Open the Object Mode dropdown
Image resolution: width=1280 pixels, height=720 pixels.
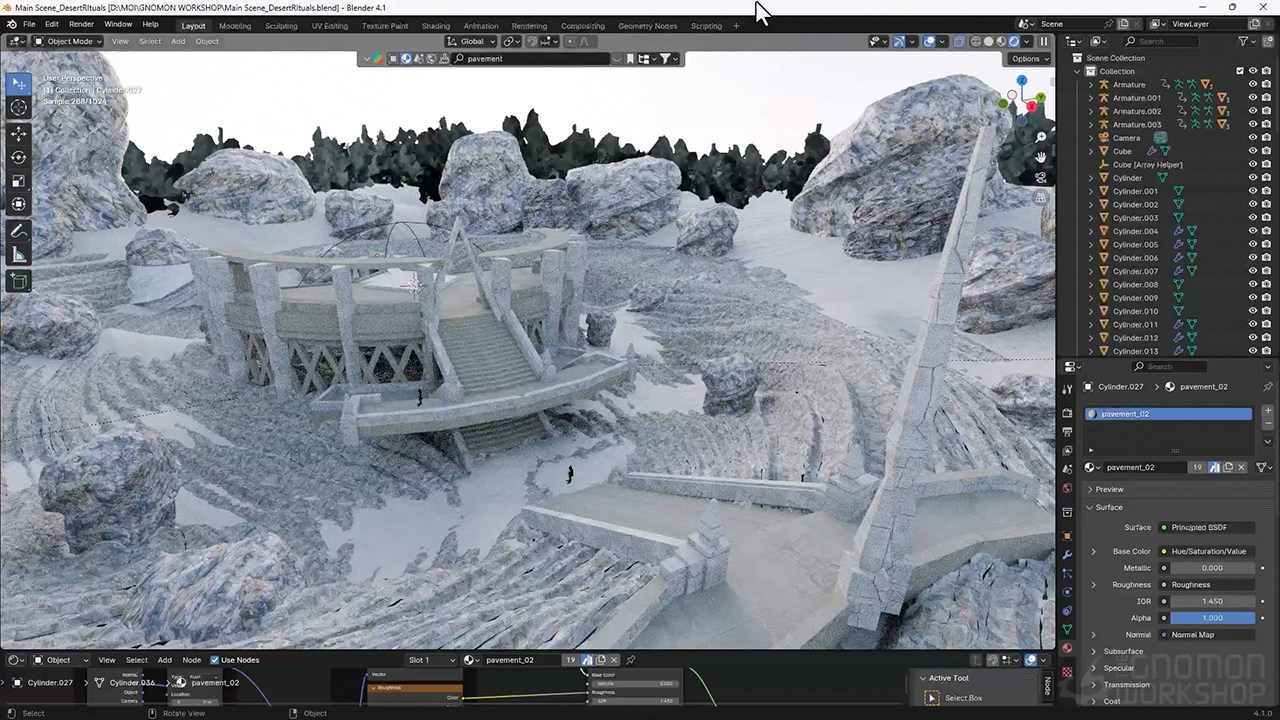point(67,41)
